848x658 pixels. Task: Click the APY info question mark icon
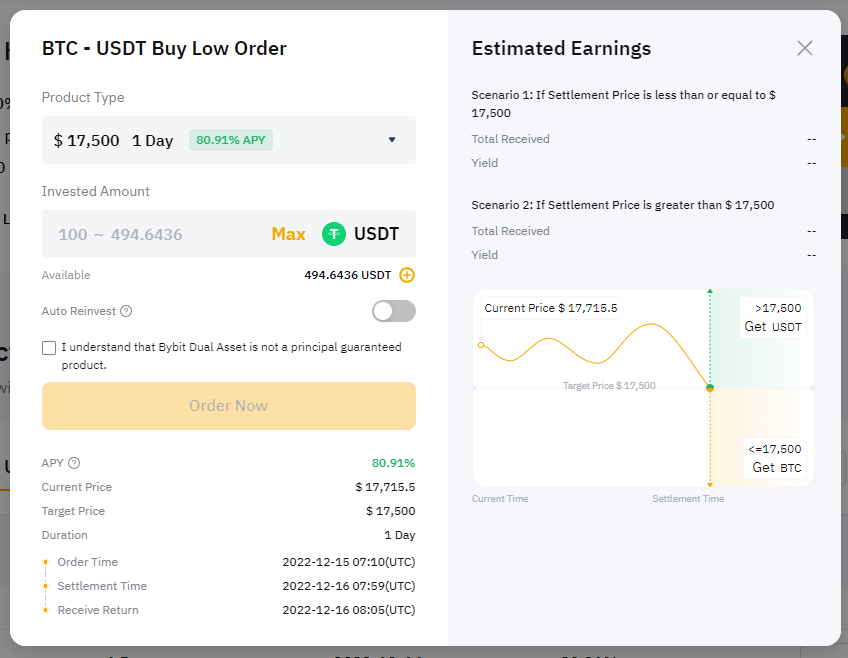74,463
